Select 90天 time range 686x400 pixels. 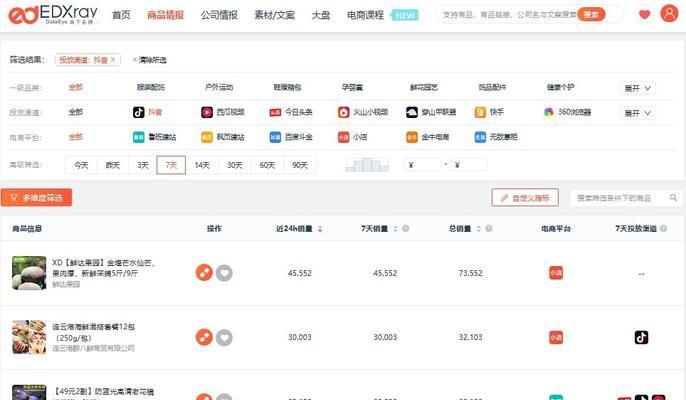coord(300,165)
